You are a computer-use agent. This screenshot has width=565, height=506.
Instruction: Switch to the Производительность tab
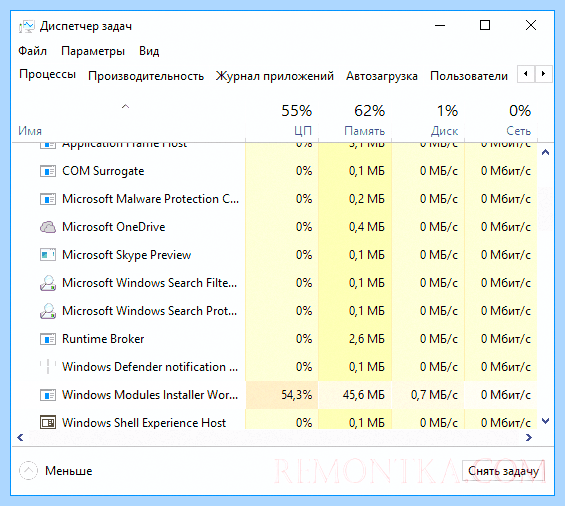[146, 76]
